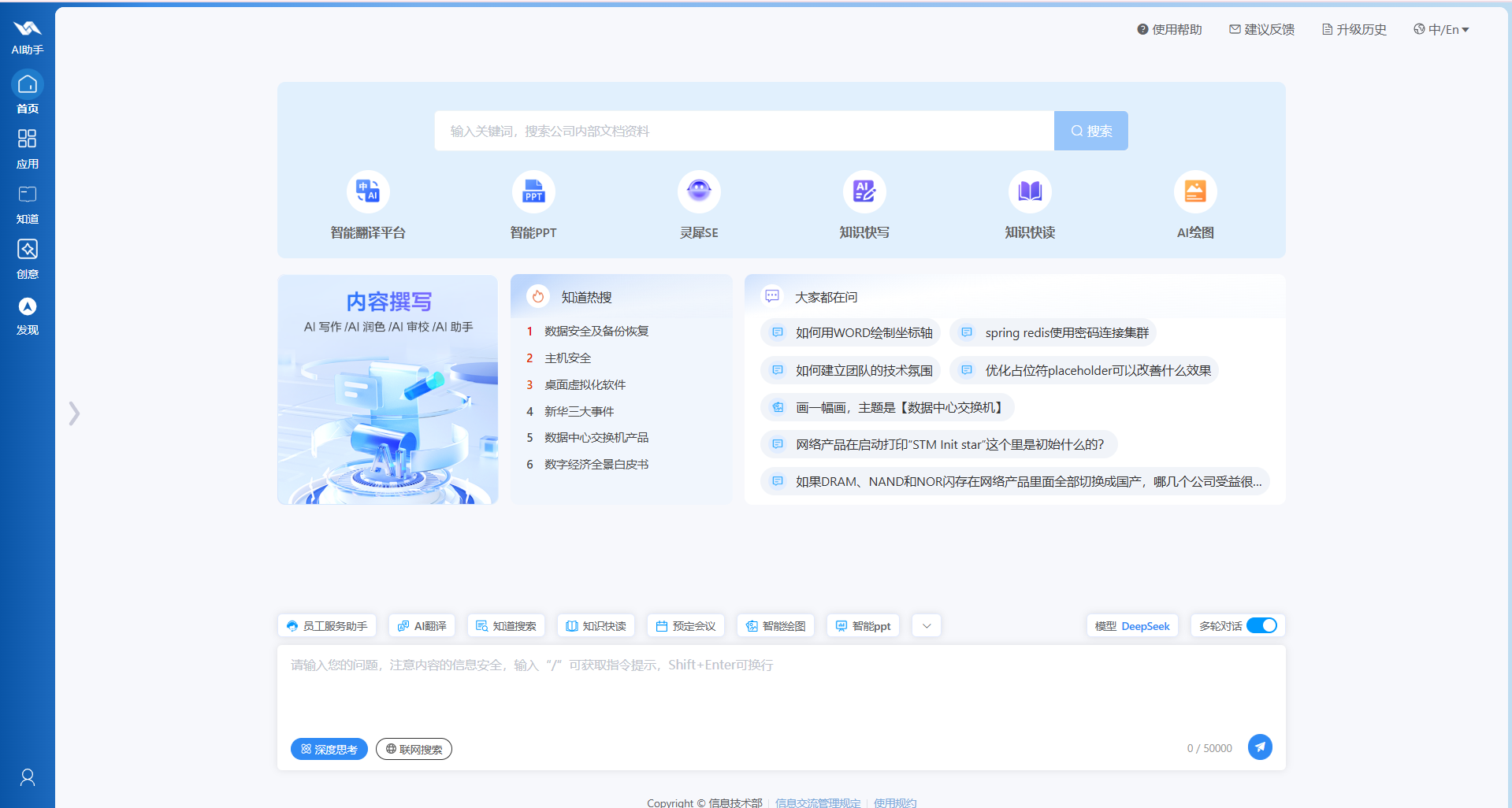The width and height of the screenshot is (1512, 808).
Task: Open the 中/En language dropdown
Action: pos(1441,29)
